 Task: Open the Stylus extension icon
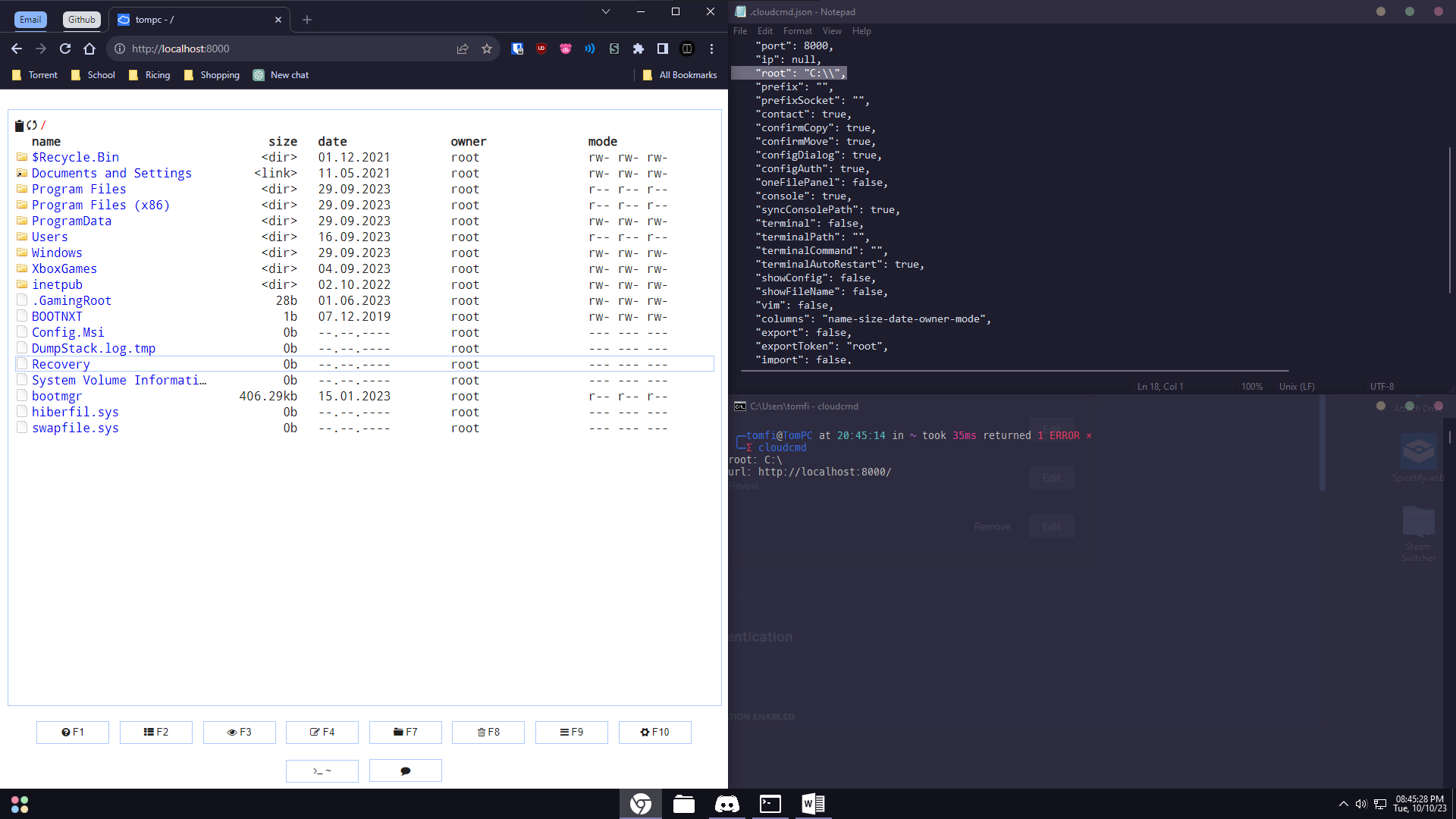[x=614, y=49]
